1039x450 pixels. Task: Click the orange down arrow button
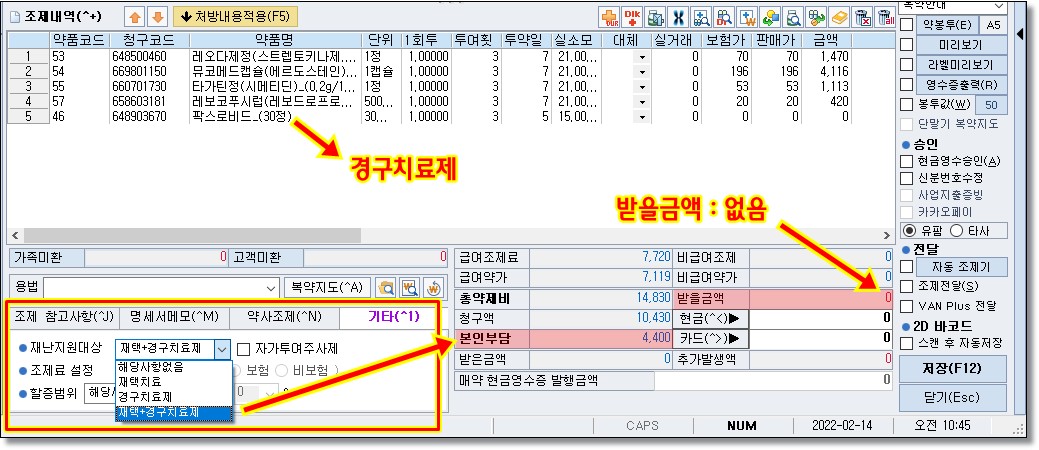pyautogui.click(x=157, y=16)
